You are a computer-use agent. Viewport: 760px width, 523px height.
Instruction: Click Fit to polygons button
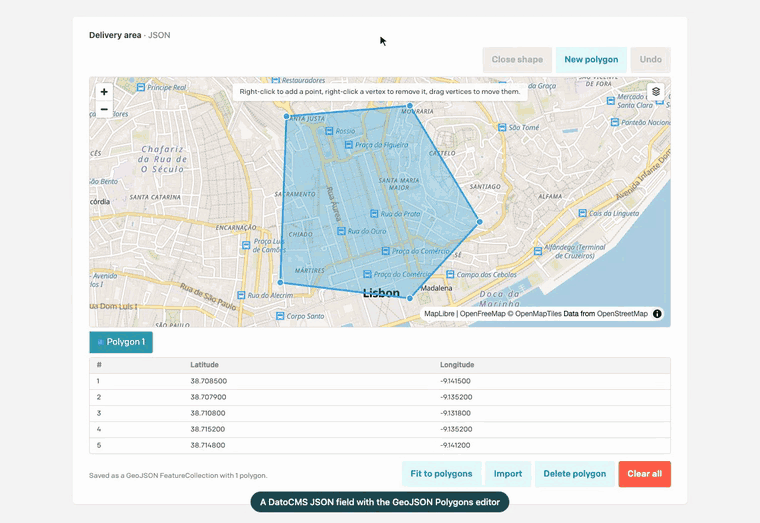(x=442, y=474)
